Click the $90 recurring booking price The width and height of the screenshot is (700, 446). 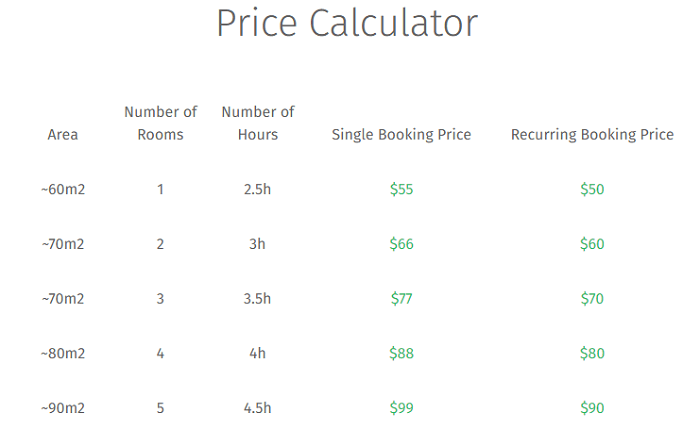(x=592, y=408)
